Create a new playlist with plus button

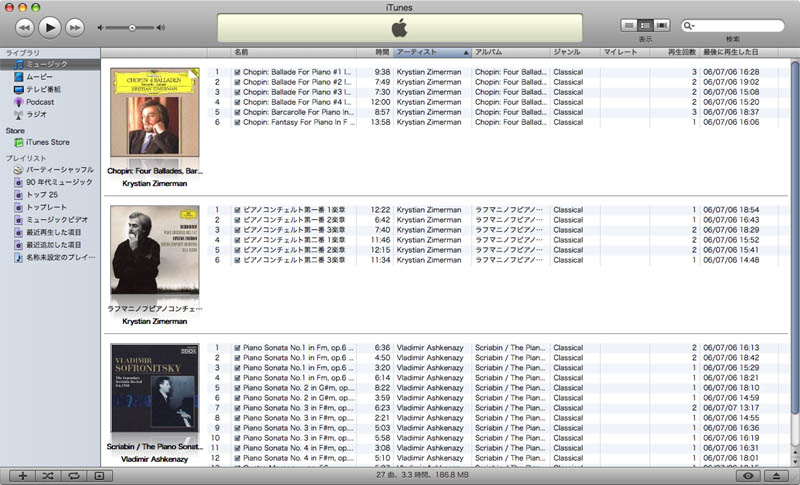pos(22,476)
